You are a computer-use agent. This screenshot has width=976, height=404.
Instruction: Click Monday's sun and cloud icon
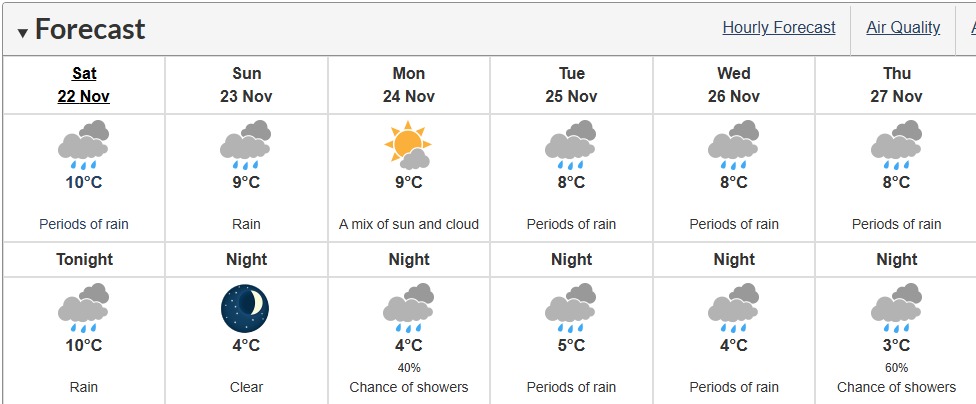[x=408, y=145]
